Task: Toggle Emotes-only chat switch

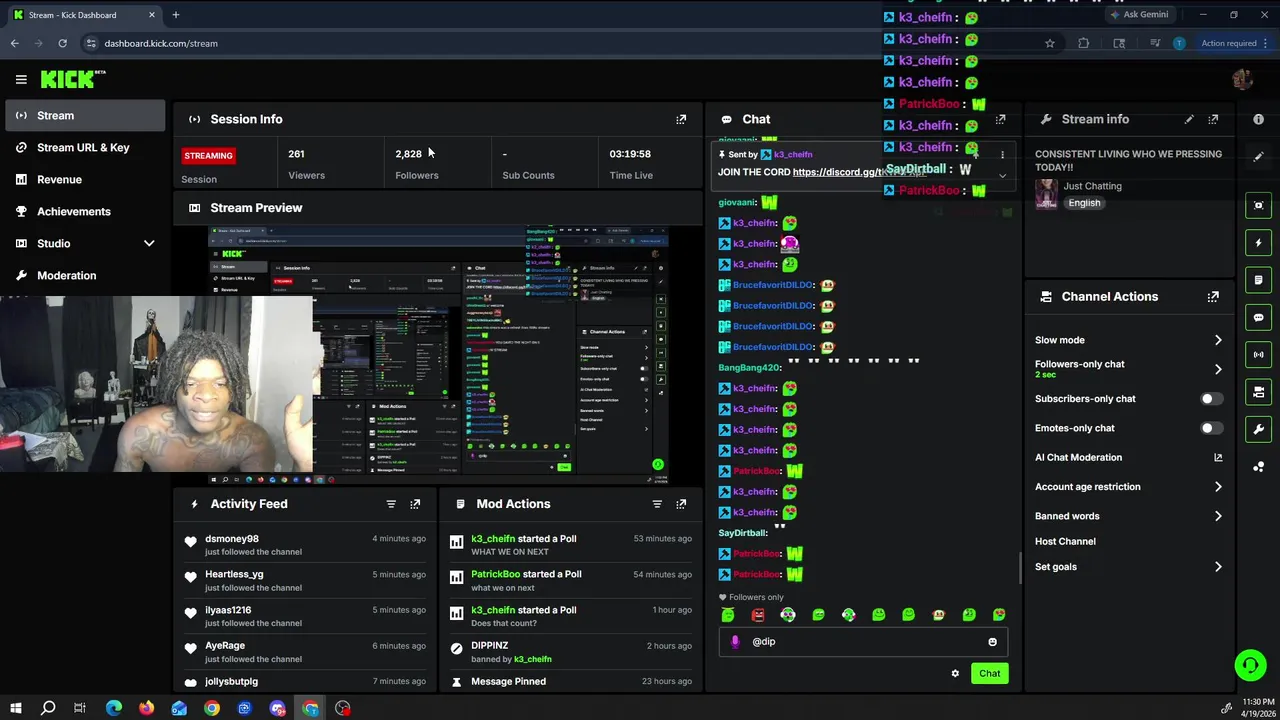Action: point(1211,428)
